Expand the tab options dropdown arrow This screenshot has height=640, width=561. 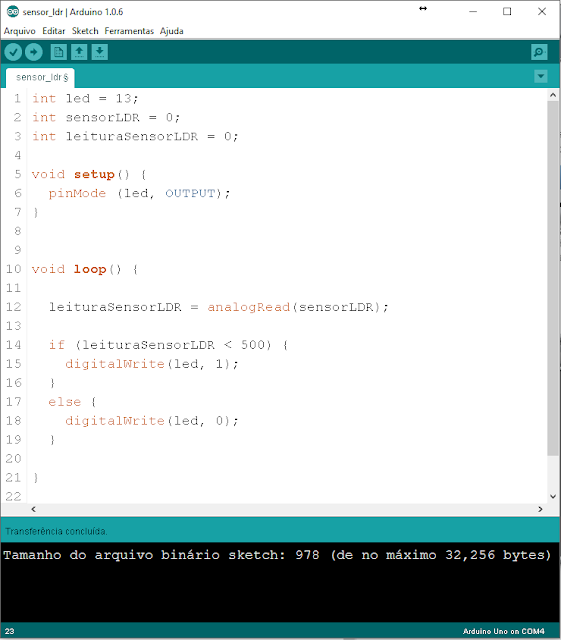click(x=541, y=76)
